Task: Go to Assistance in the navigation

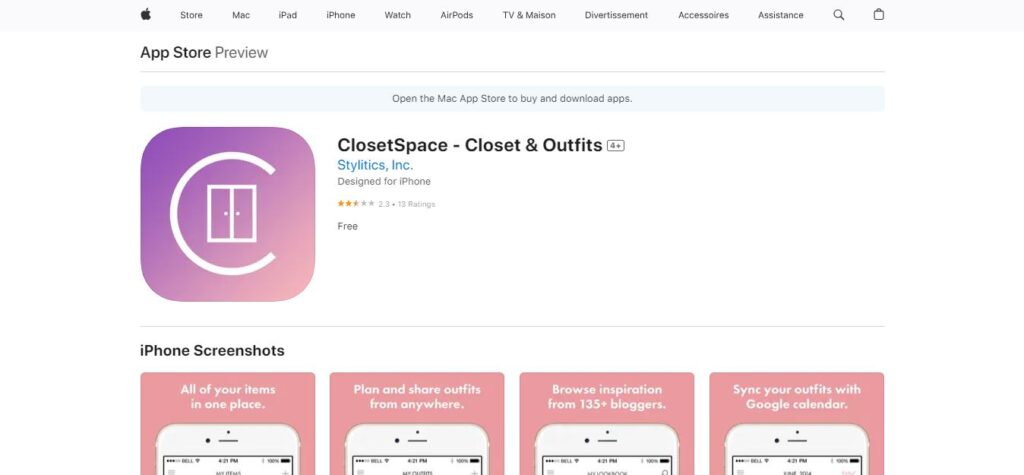Action: point(780,15)
